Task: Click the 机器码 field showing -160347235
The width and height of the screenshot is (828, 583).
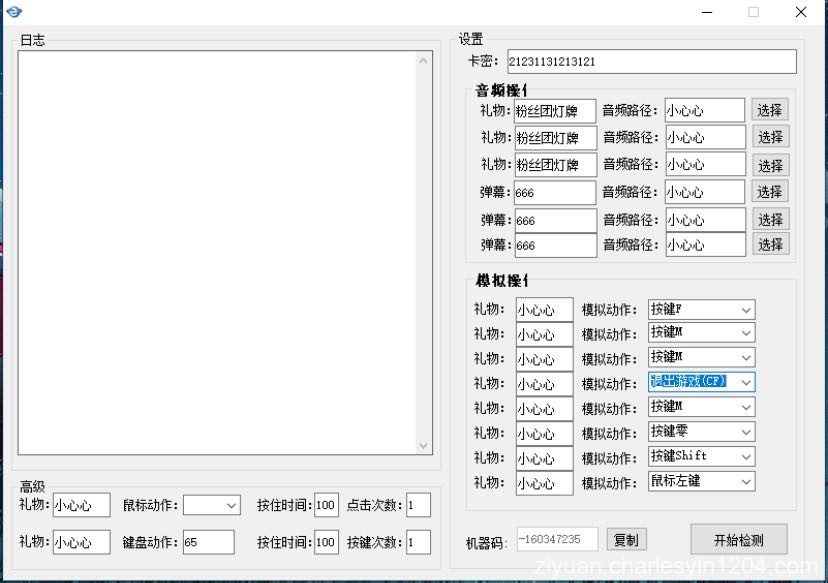Action: click(556, 538)
